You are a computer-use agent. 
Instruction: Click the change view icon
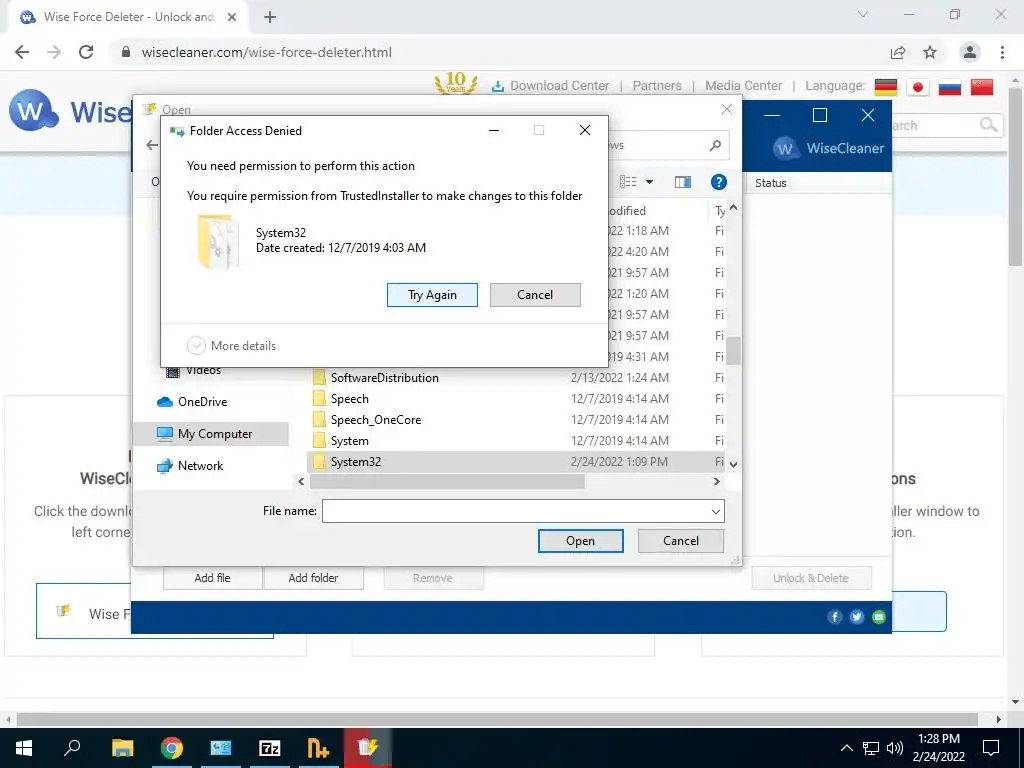[x=628, y=182]
